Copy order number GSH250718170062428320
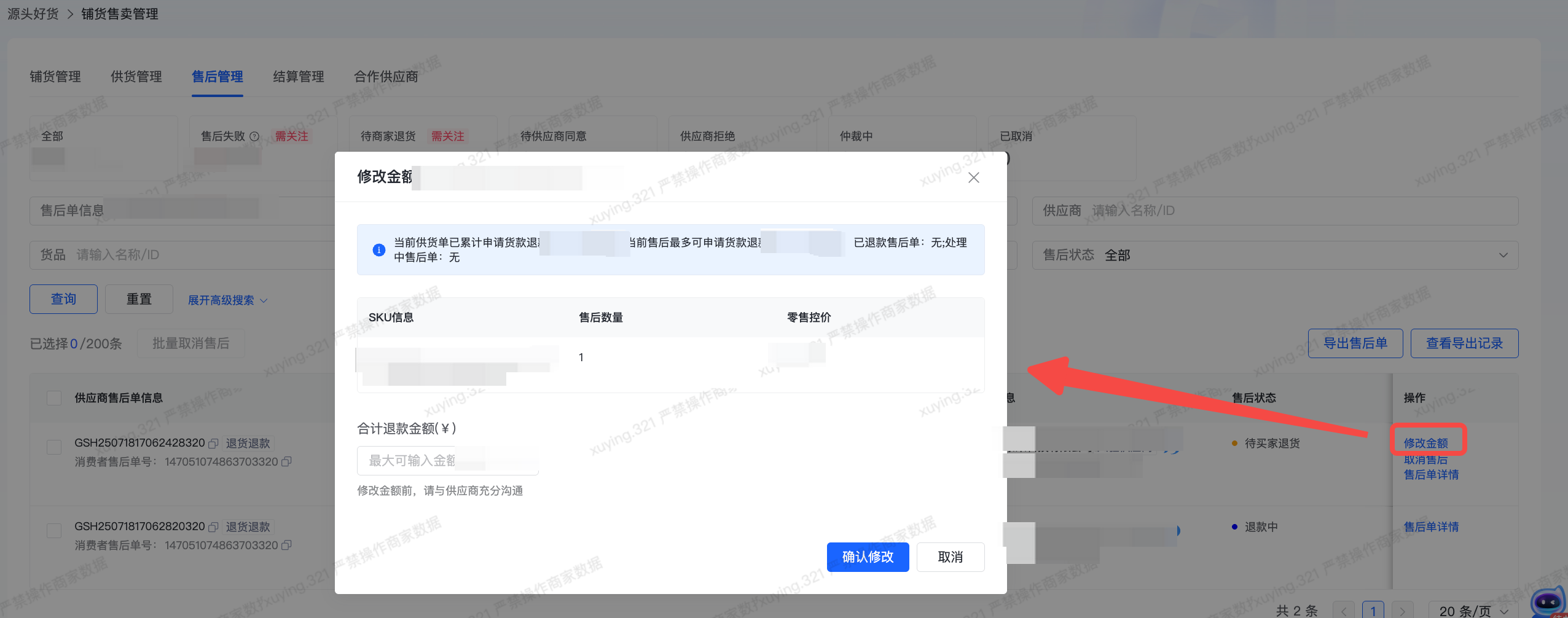This screenshot has height=618, width=1568. (x=213, y=444)
